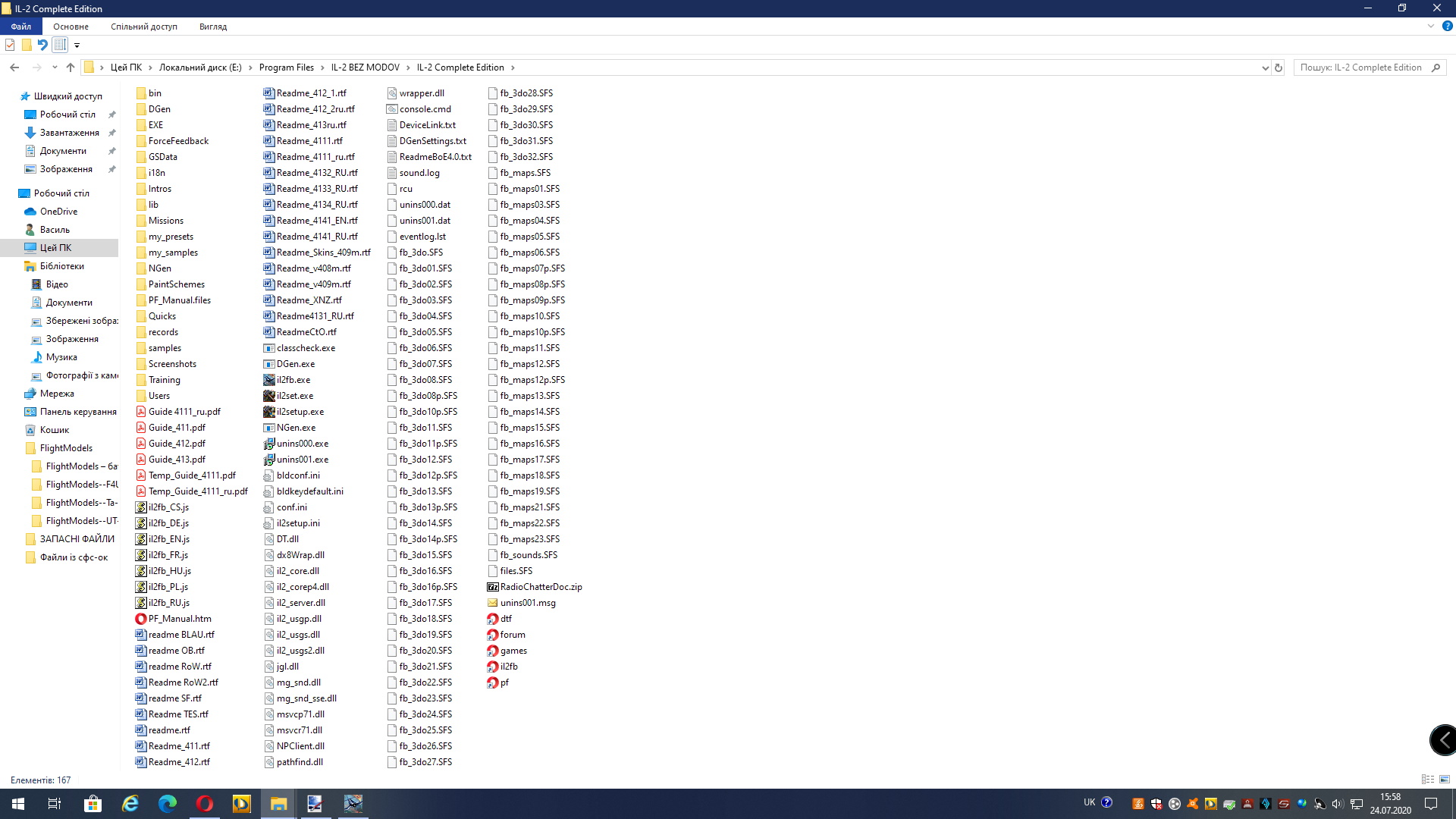Click the new folder icon in quick access toolbar
The height and width of the screenshot is (819, 1456).
coord(27,45)
